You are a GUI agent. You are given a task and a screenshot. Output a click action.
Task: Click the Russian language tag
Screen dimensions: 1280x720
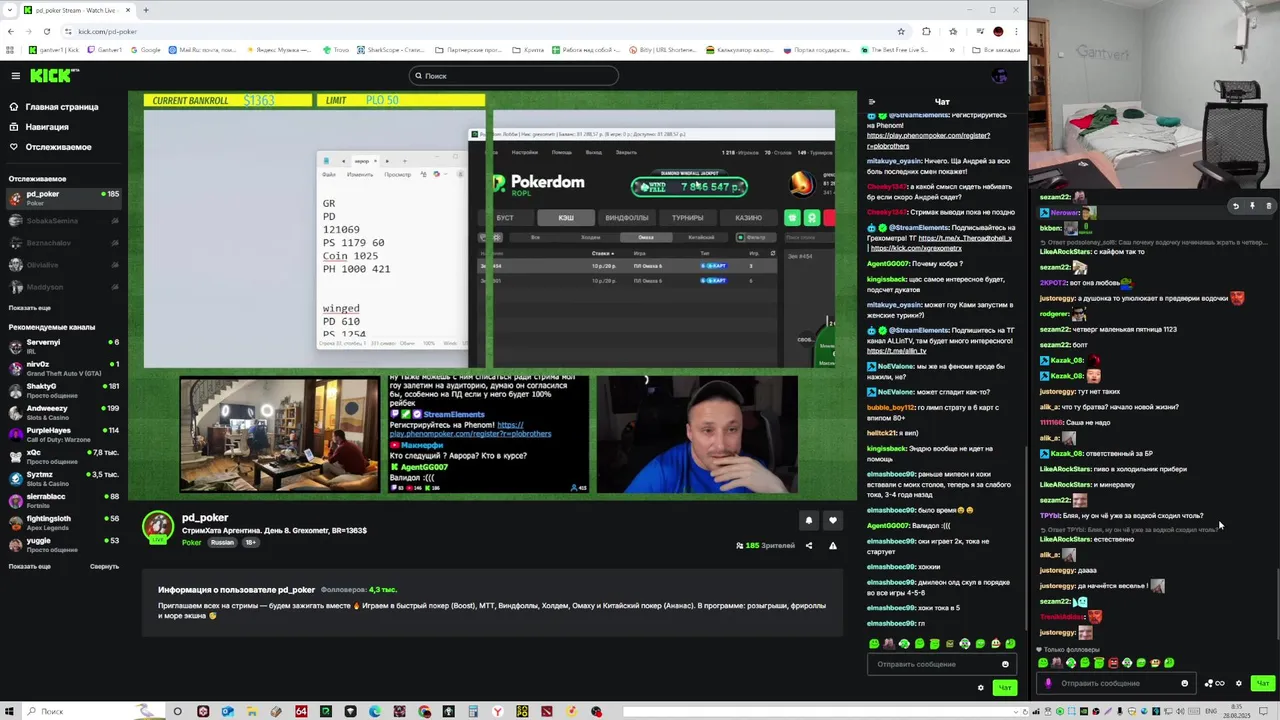222,543
